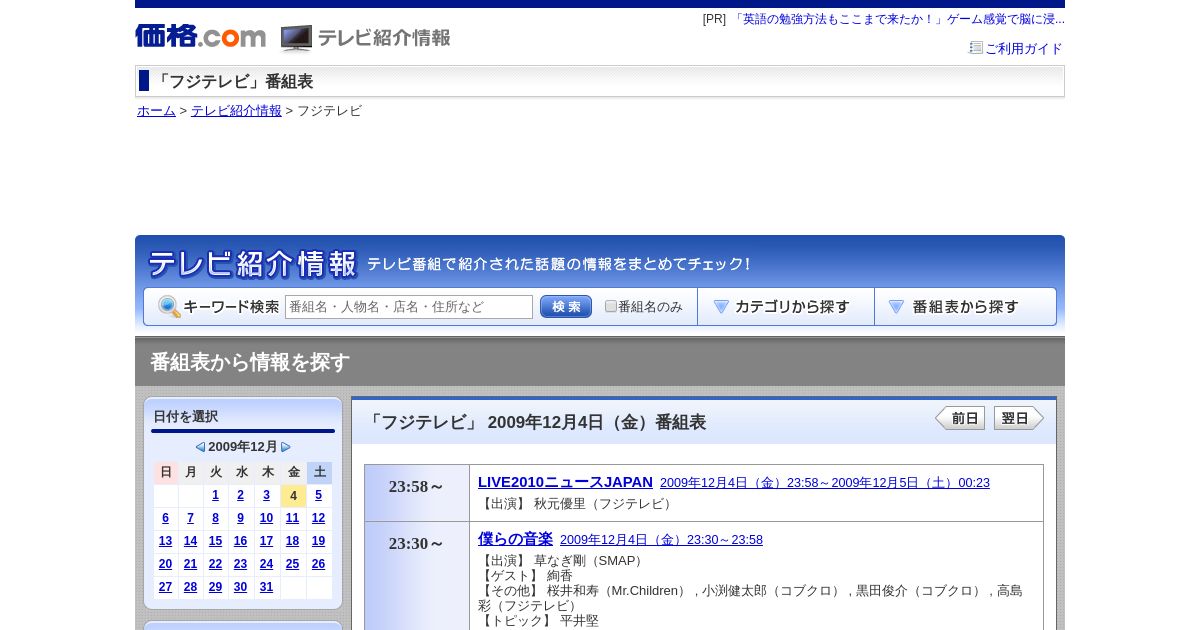Screen dimensions: 1200x630
Task: Open the 23:58～00:23 broadcast time link
Action: click(825, 483)
